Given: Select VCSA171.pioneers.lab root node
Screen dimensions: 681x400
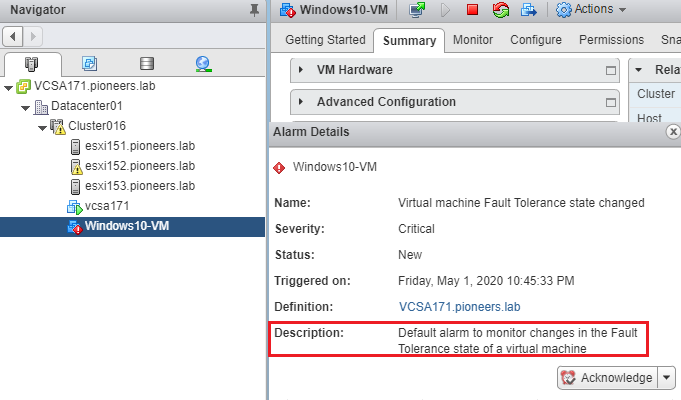Looking at the screenshot, I should click(94, 86).
